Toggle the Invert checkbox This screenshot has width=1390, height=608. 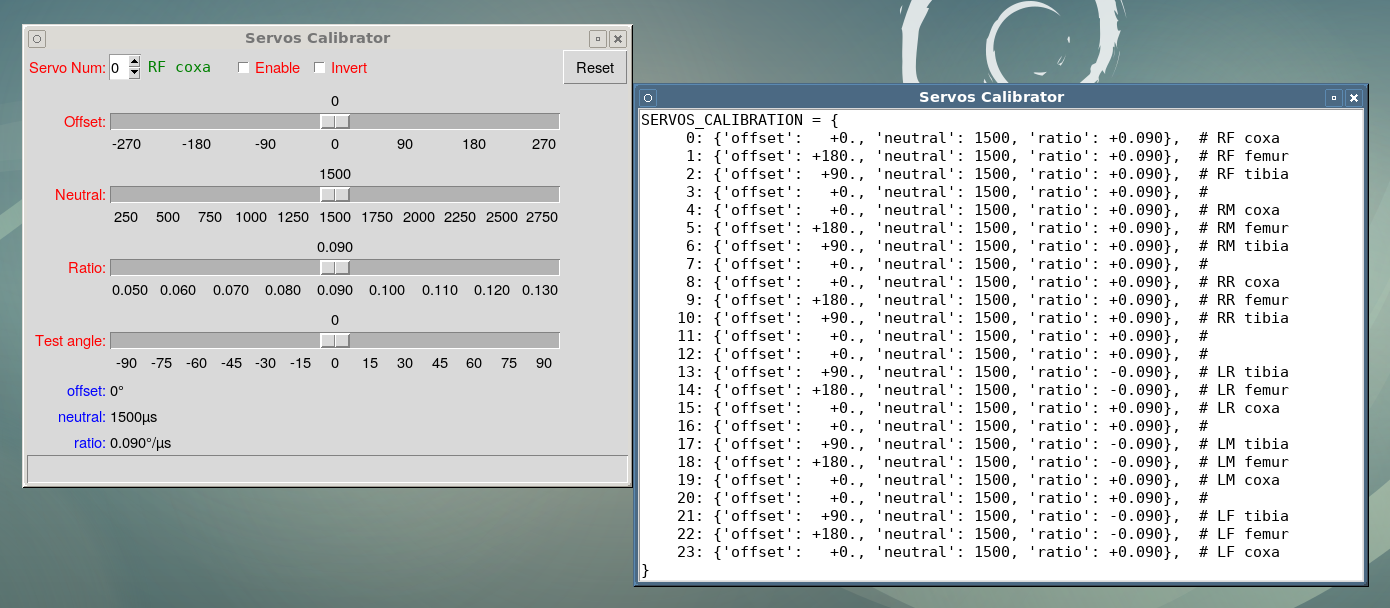[x=319, y=67]
